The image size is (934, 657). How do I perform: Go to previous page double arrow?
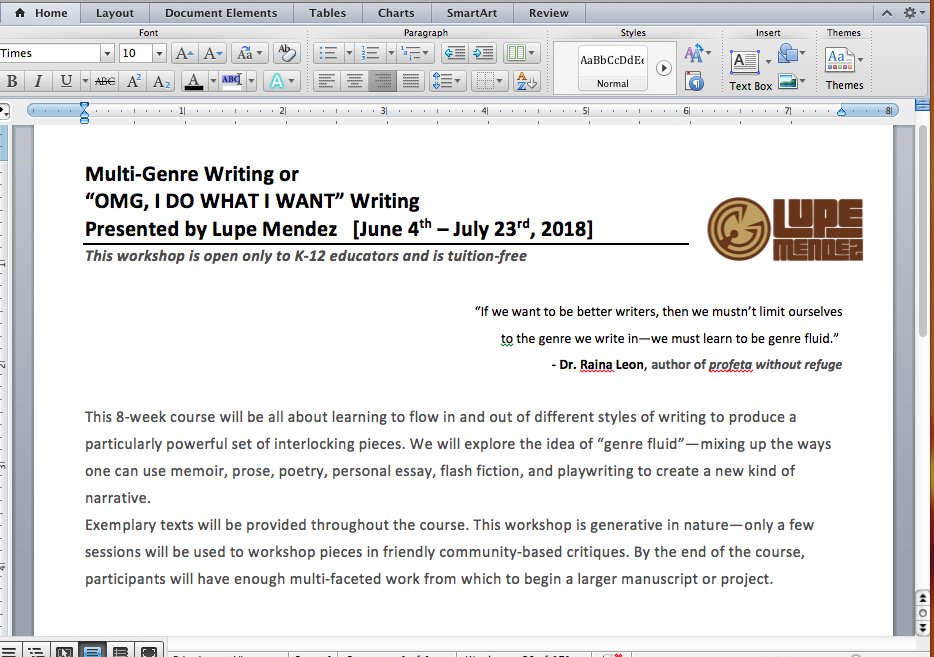pos(923,598)
